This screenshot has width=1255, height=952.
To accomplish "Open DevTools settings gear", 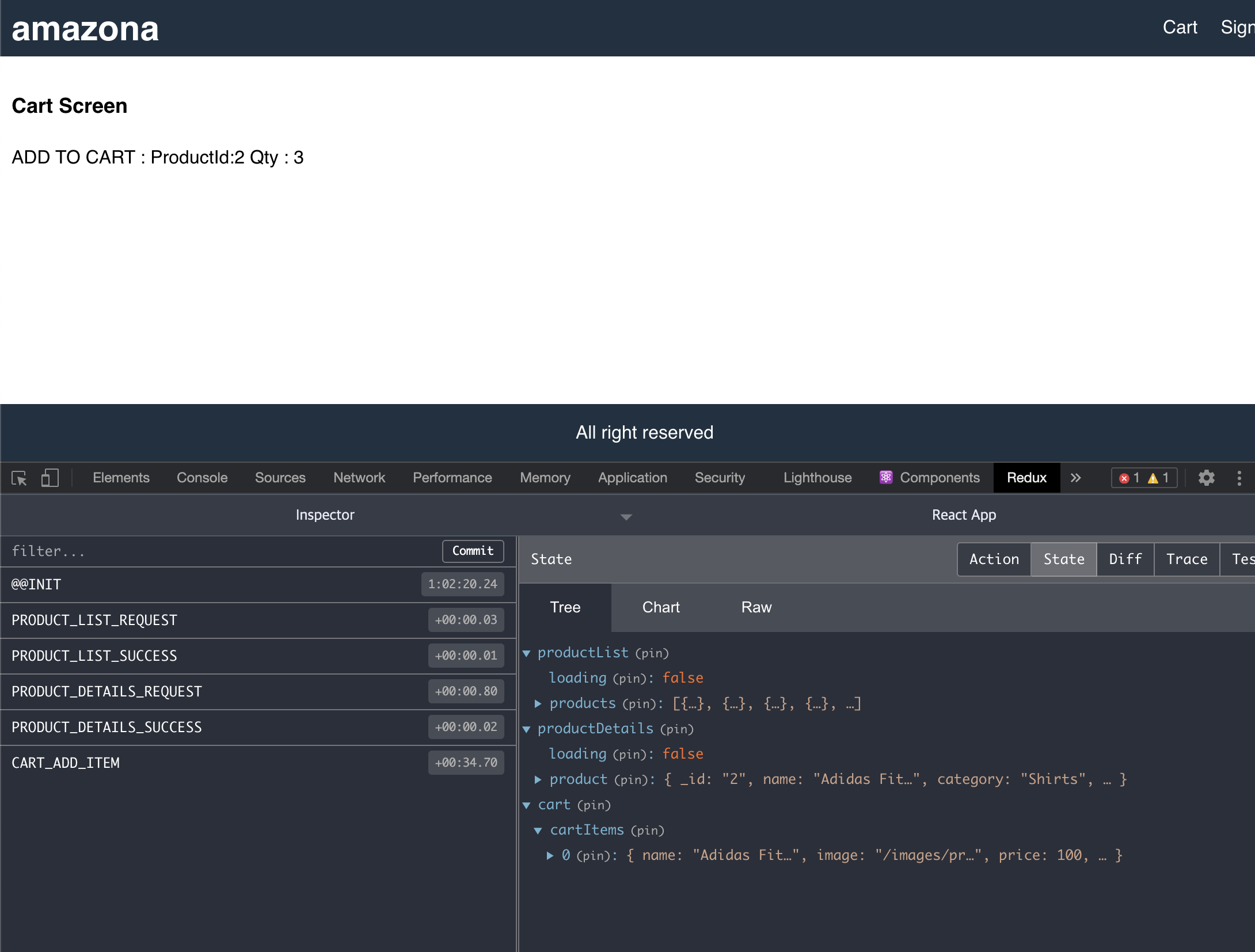I will (1206, 478).
